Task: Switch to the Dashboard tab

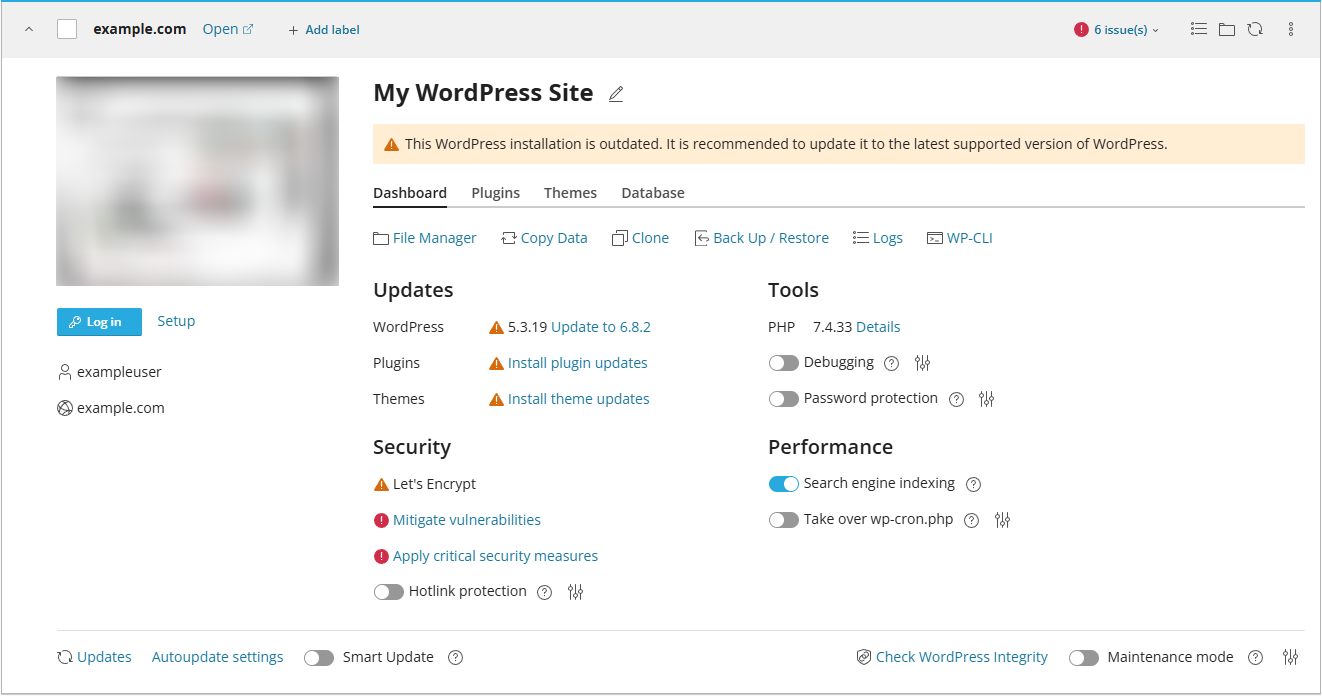Action: tap(410, 193)
